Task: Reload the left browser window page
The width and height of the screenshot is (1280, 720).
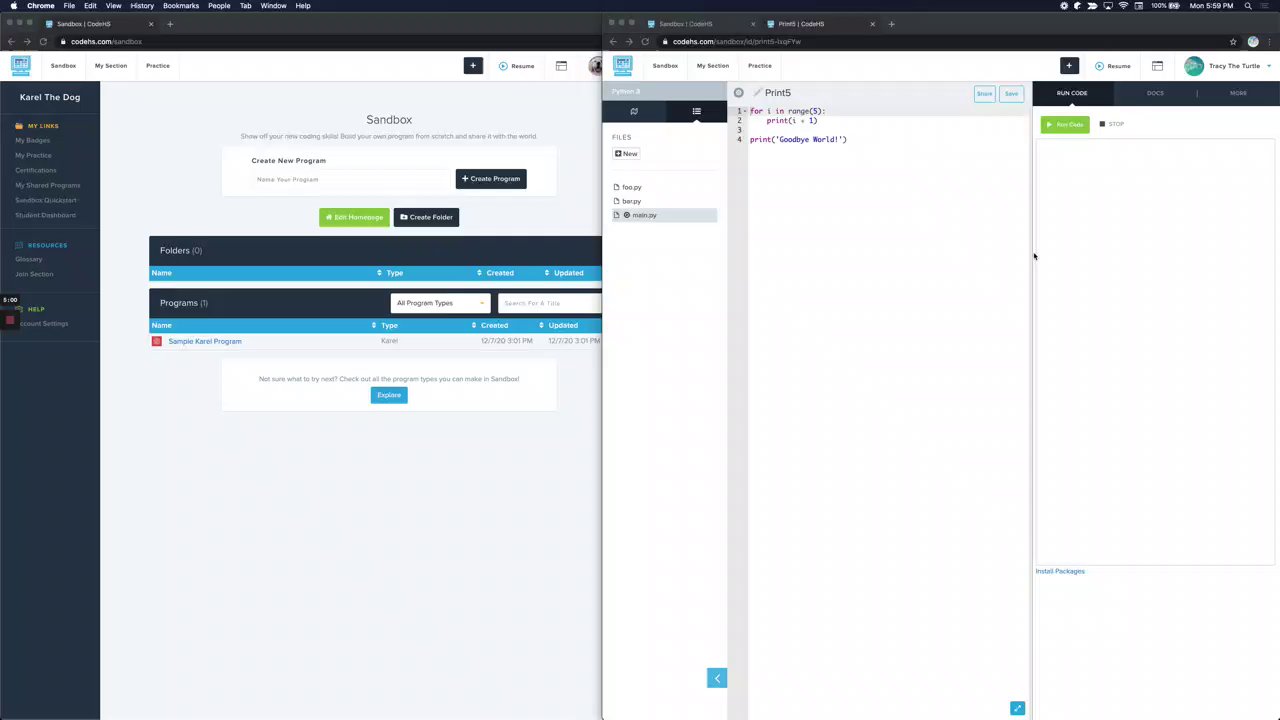Action: 43,42
